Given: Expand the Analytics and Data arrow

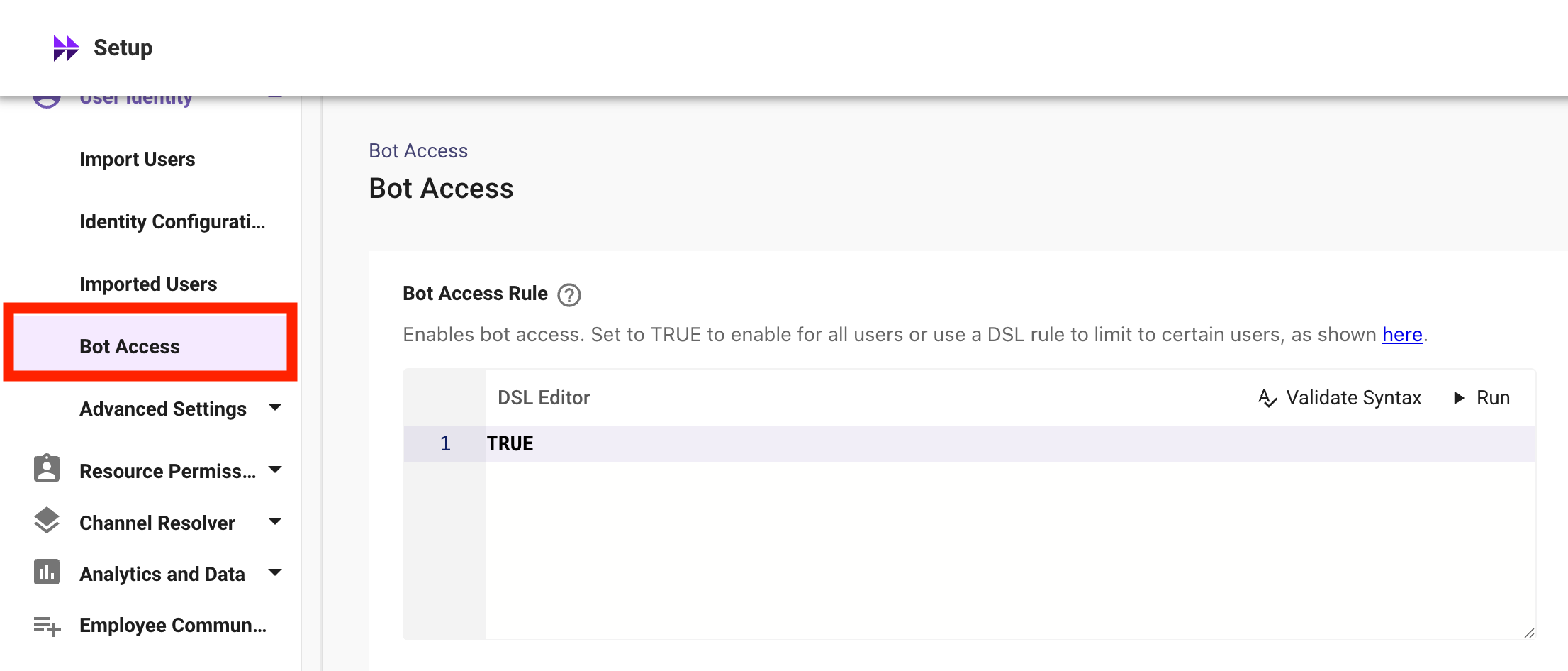Looking at the screenshot, I should [275, 572].
